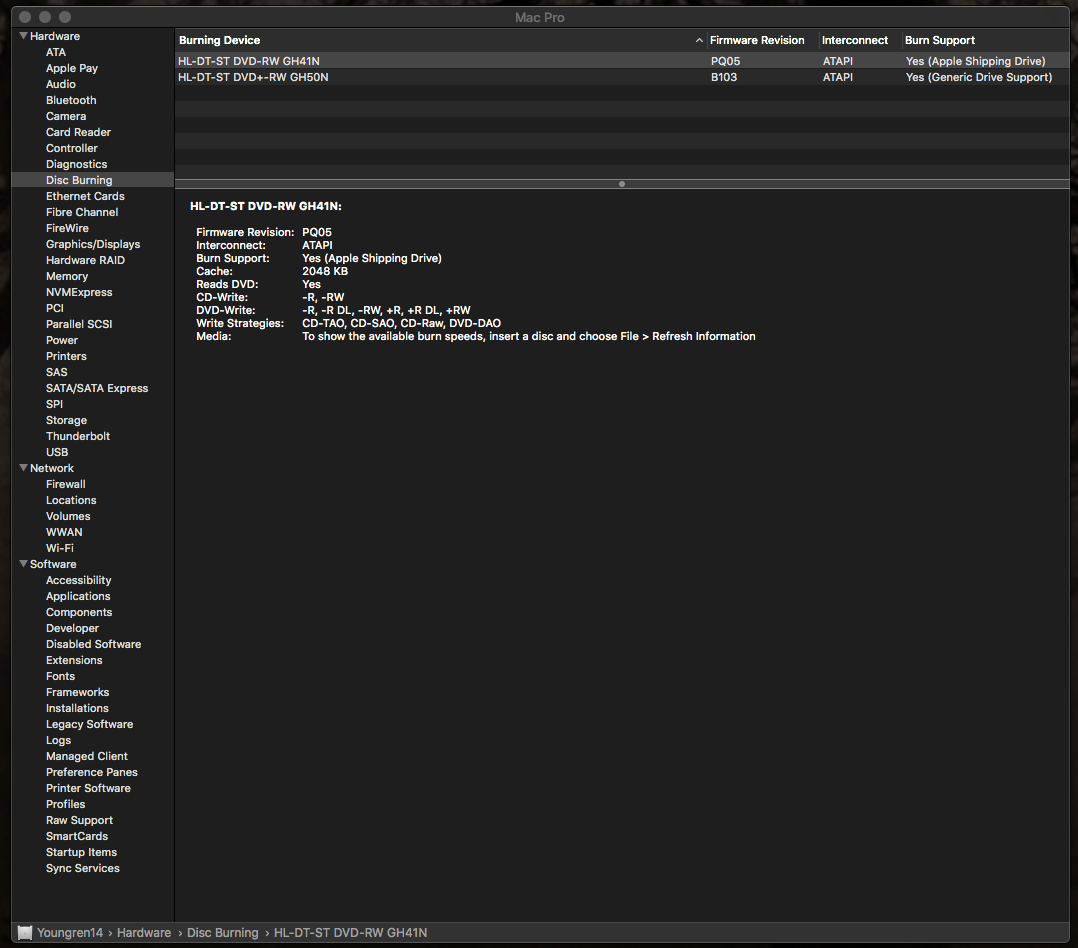The height and width of the screenshot is (948, 1078).
Task: Open Diagnostics in the sidebar
Action: [76, 164]
